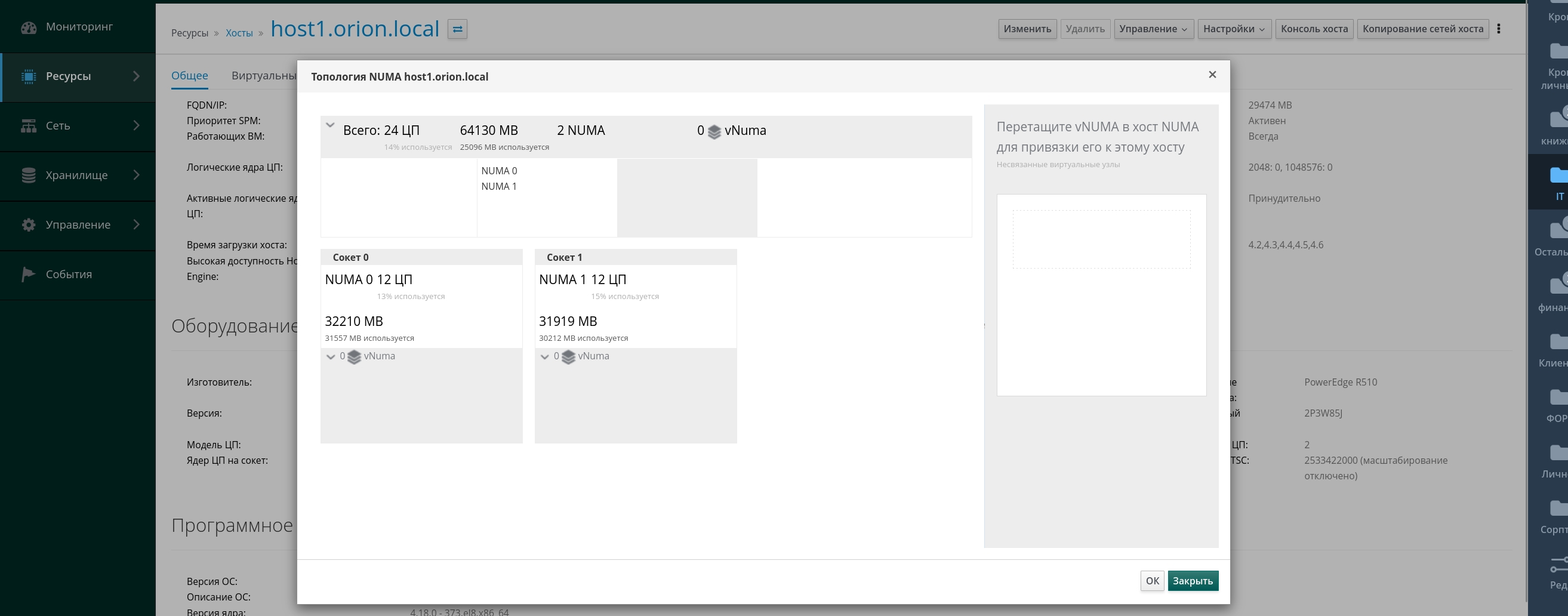Close the NUMA topology dialog with X

click(1212, 74)
